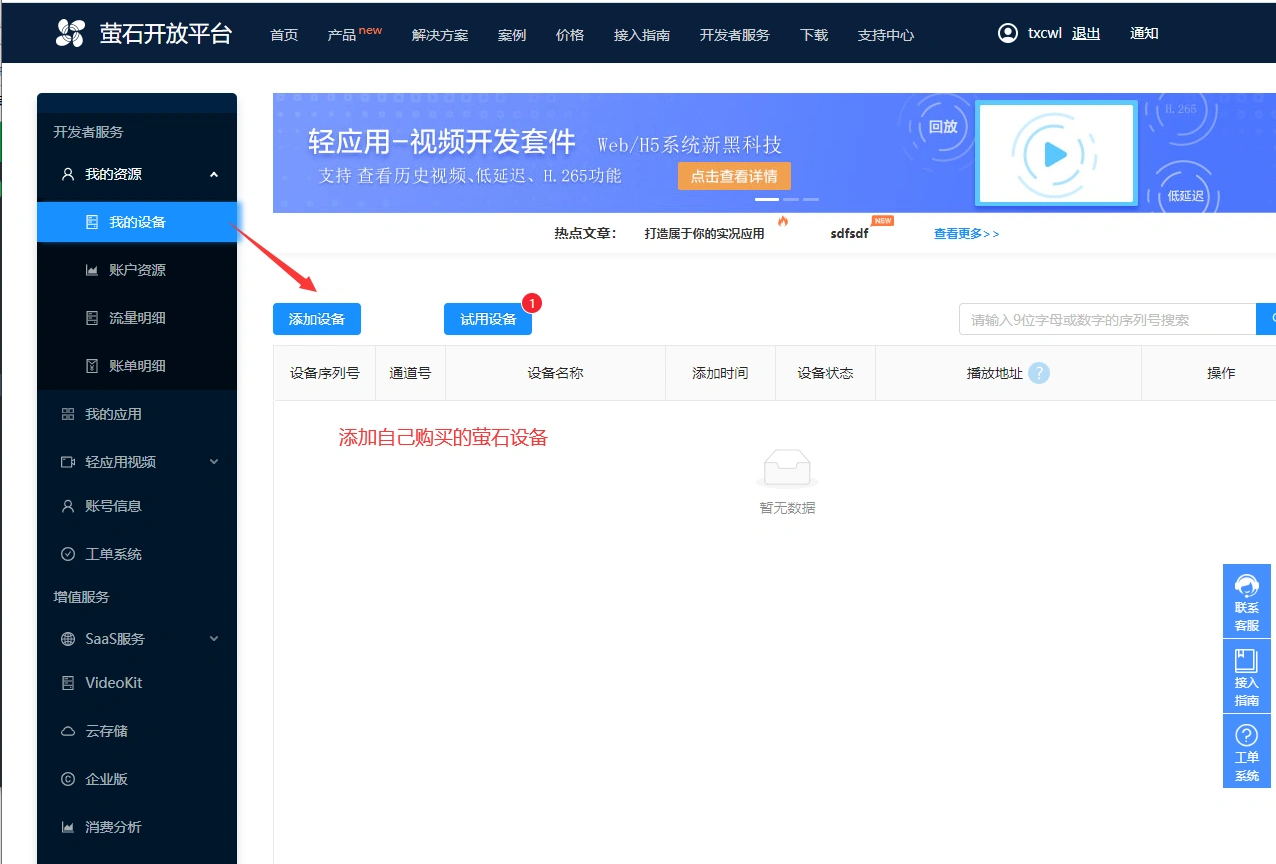
Task: Click the bill icon beside 账单明细
Action: click(92, 366)
